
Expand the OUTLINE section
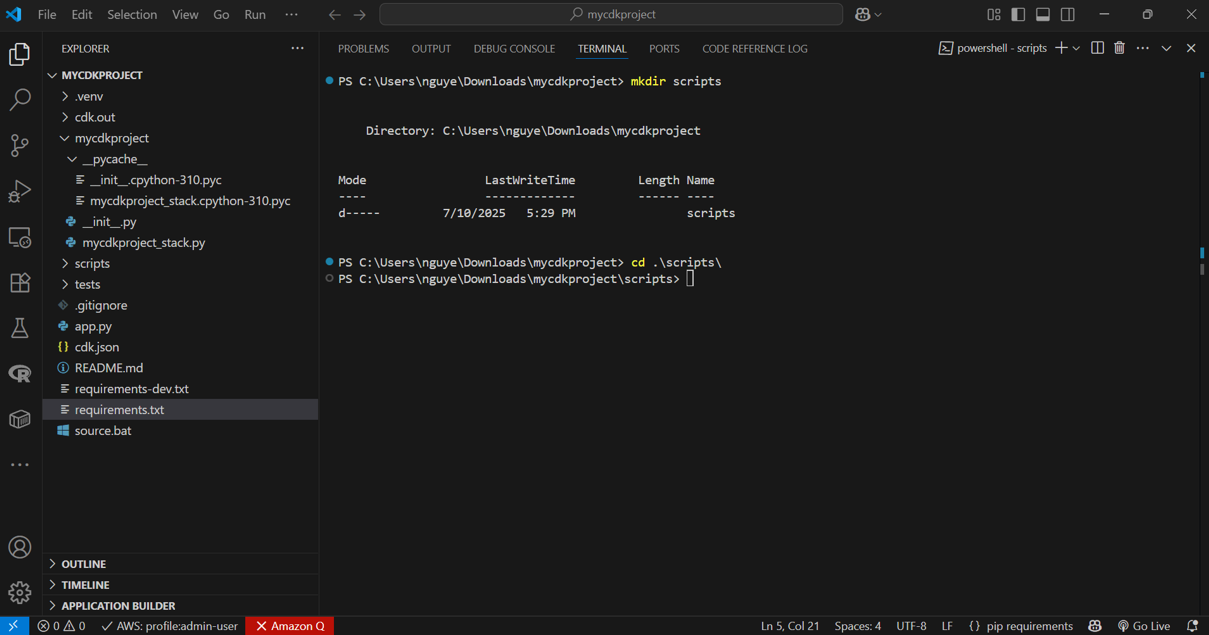point(83,564)
